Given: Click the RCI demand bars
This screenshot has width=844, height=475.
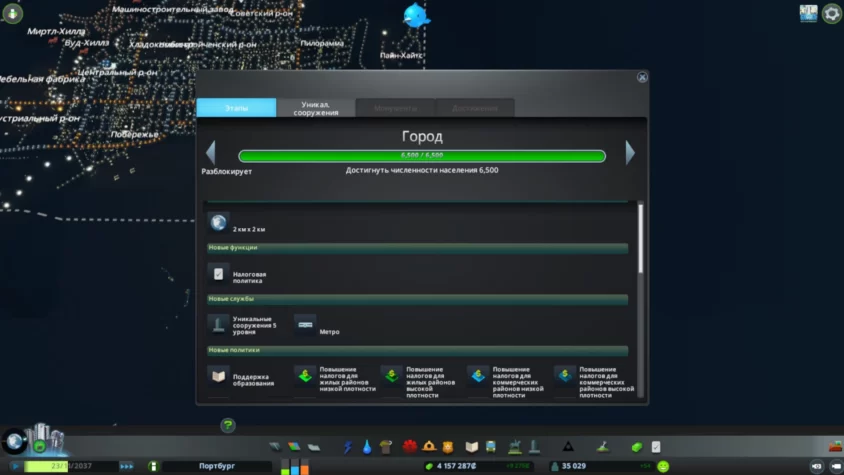Looking at the screenshot, I should click(295, 466).
